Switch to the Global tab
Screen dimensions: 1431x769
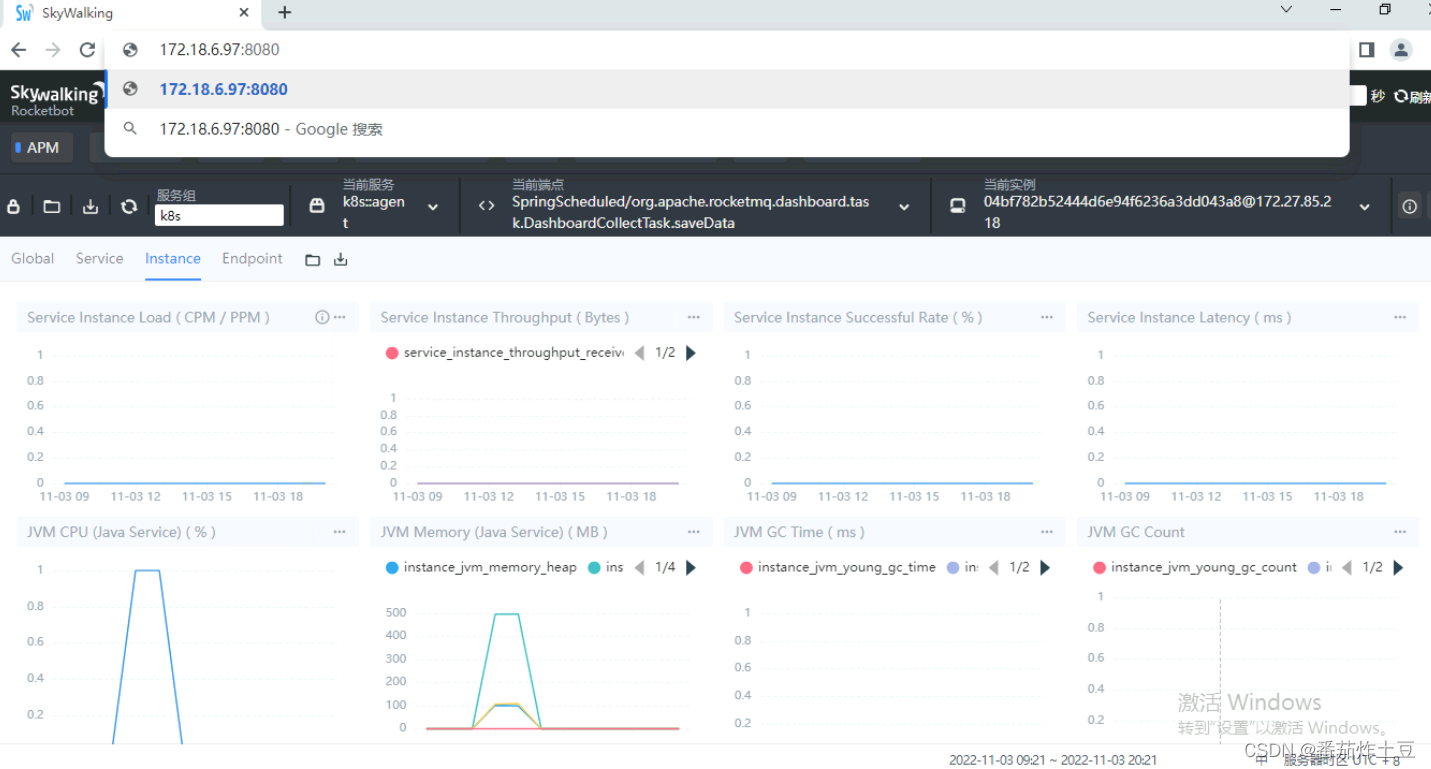pyautogui.click(x=32, y=258)
